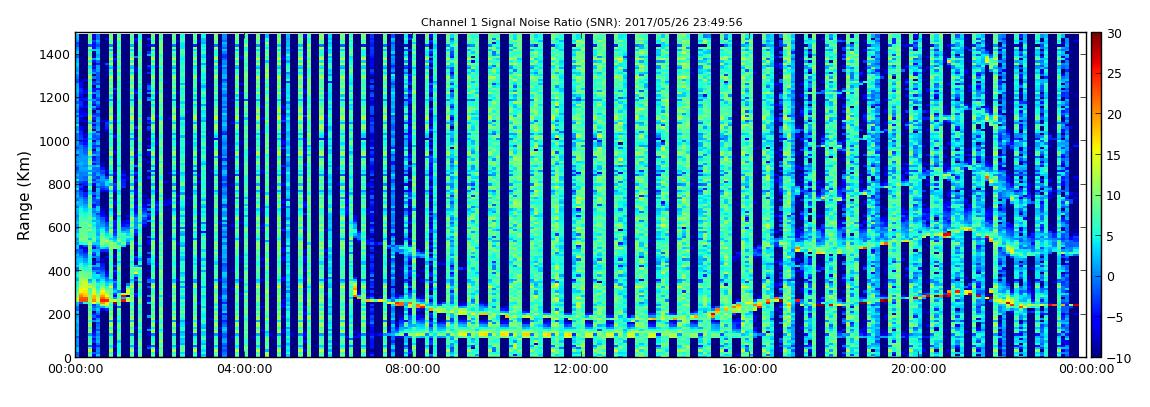Click the 04:00:00 time axis label

coord(242,370)
